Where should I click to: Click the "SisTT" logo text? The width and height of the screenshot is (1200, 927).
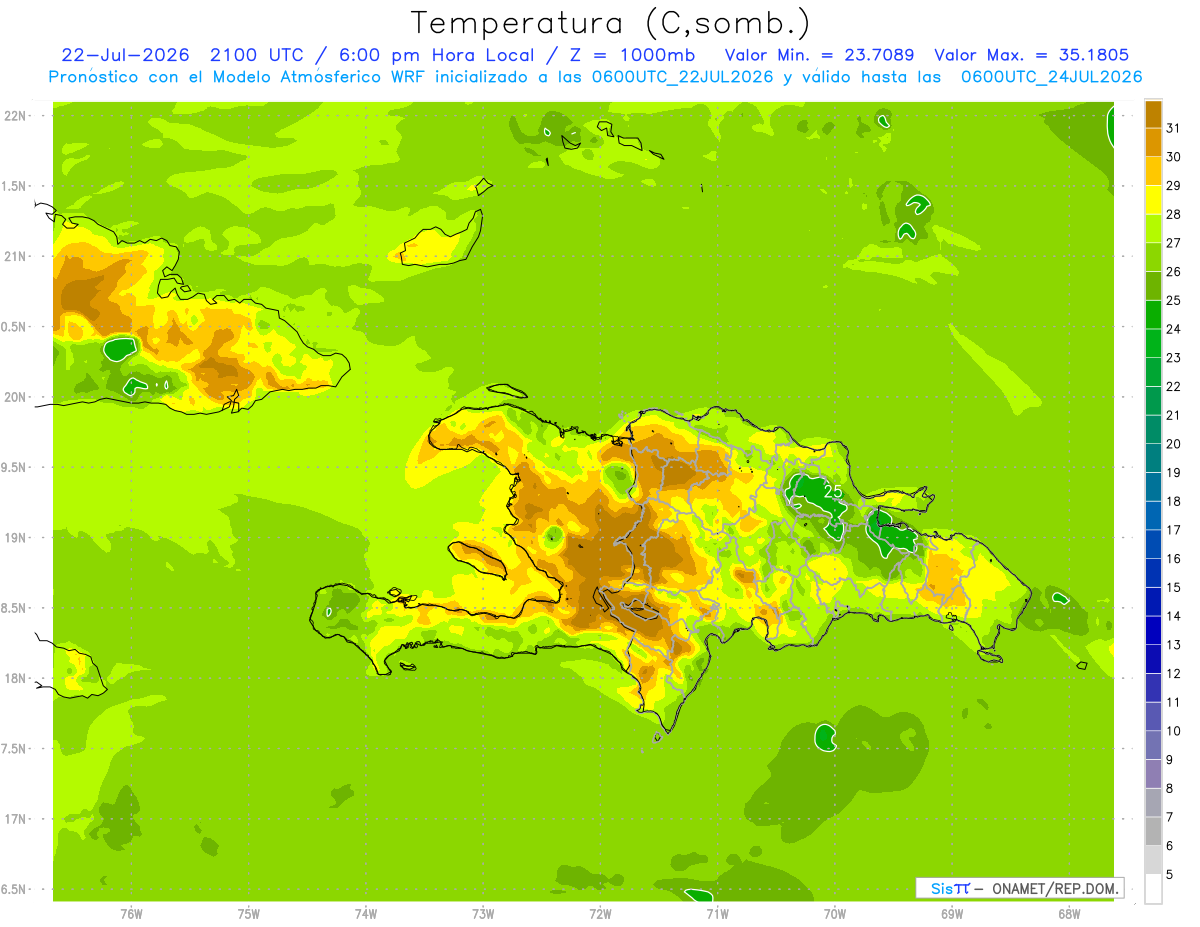(x=950, y=888)
